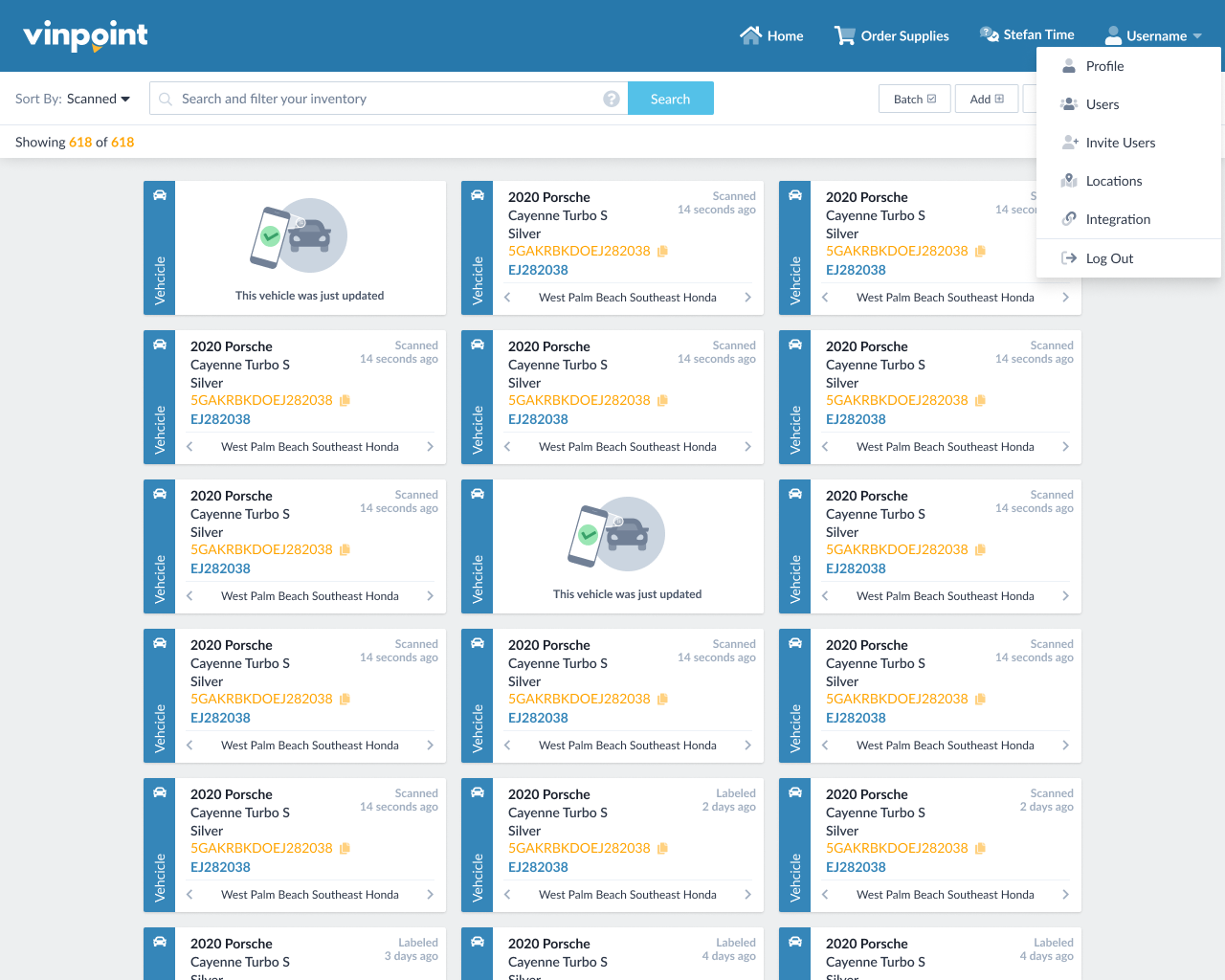The width and height of the screenshot is (1225, 980).
Task: Next location arrow on Labeled 2 days ago card
Action: click(747, 895)
